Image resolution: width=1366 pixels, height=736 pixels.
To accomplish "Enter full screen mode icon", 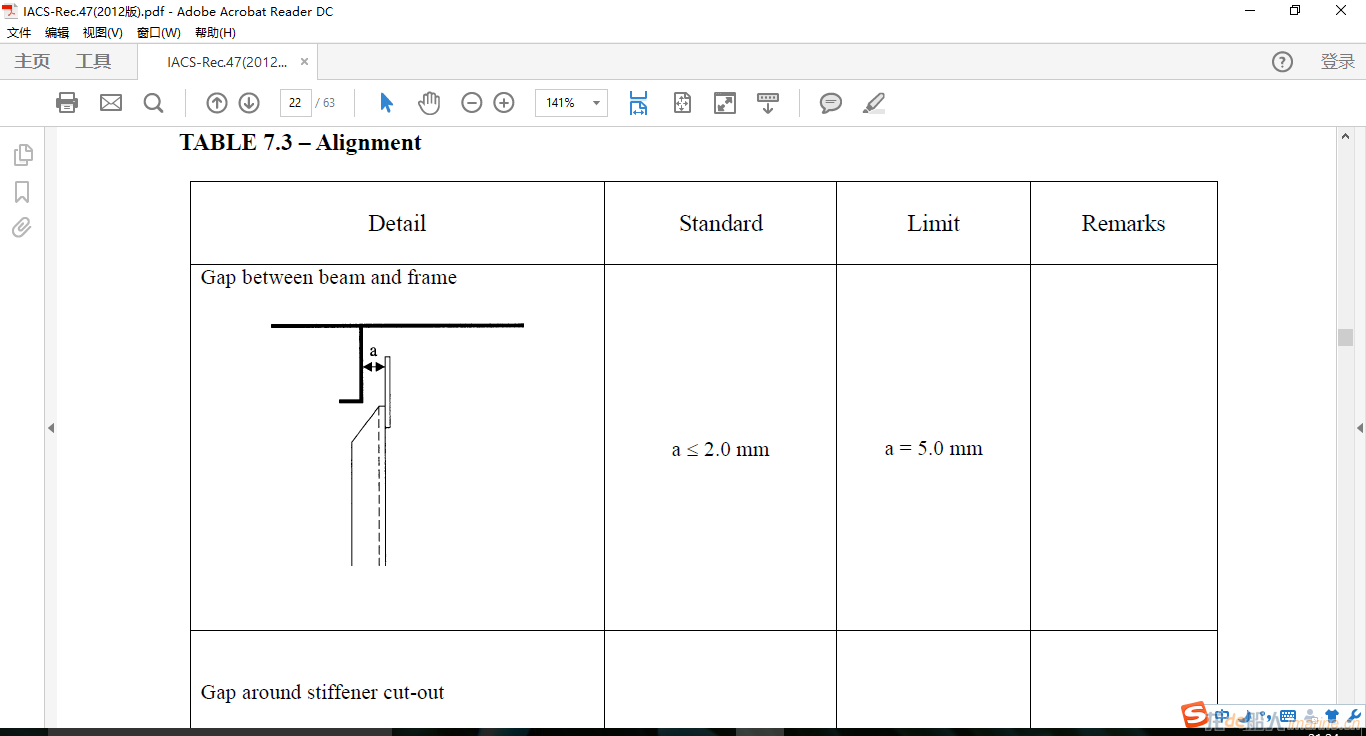I will point(725,102).
